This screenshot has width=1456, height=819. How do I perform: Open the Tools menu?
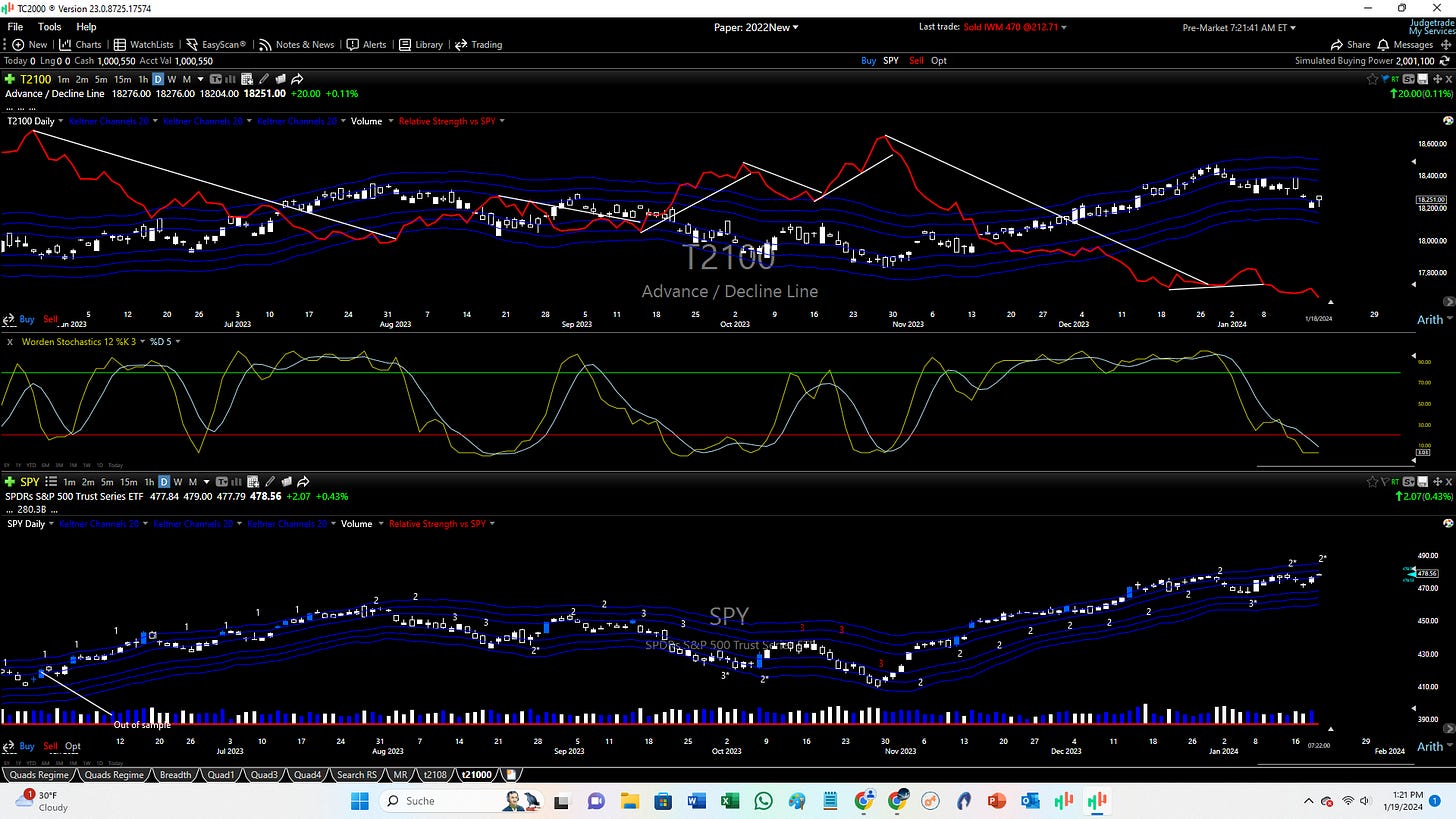49,27
